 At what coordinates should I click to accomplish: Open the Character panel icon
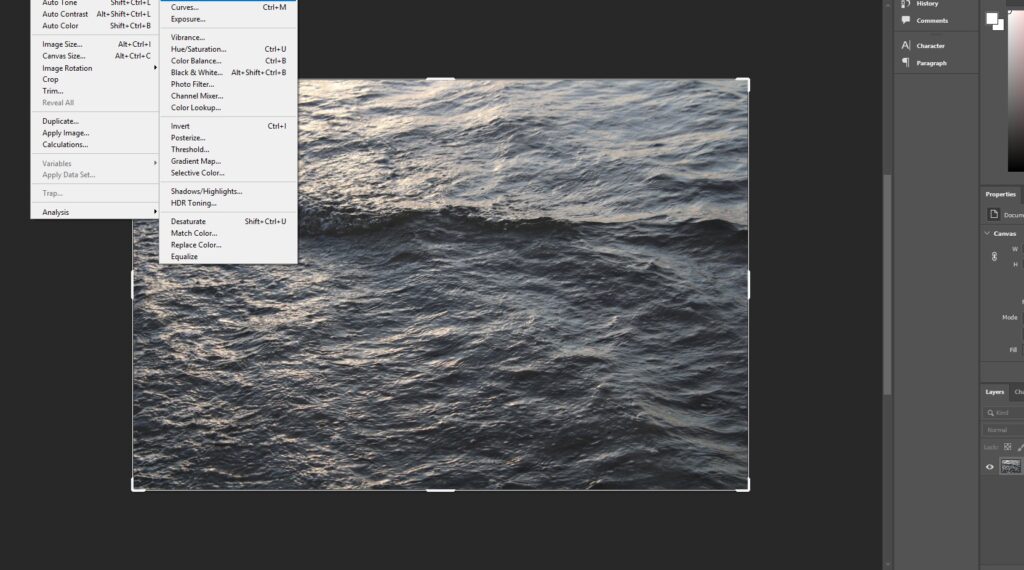click(906, 46)
